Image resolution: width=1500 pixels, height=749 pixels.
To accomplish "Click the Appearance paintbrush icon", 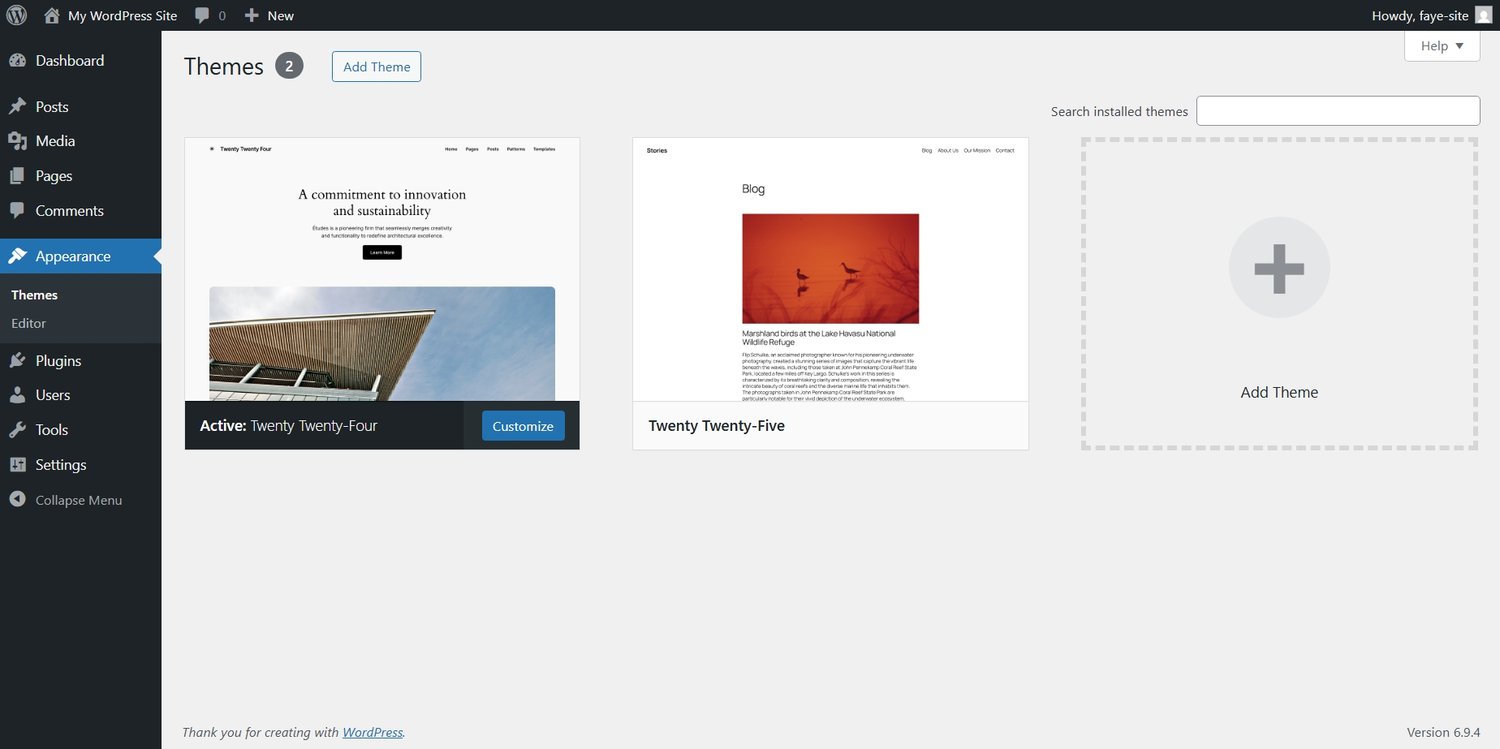I will 17,256.
